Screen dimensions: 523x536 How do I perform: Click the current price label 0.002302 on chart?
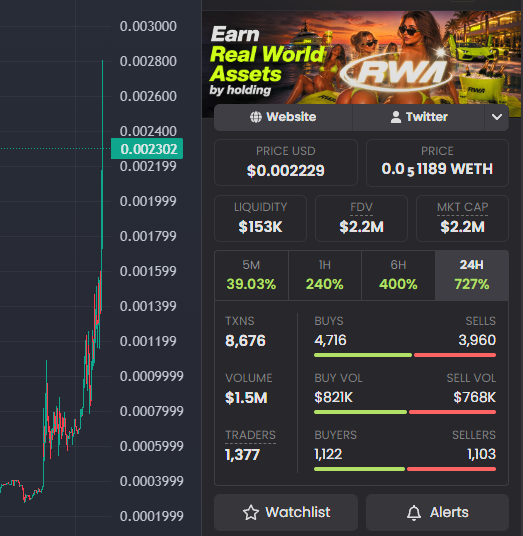(x=147, y=149)
